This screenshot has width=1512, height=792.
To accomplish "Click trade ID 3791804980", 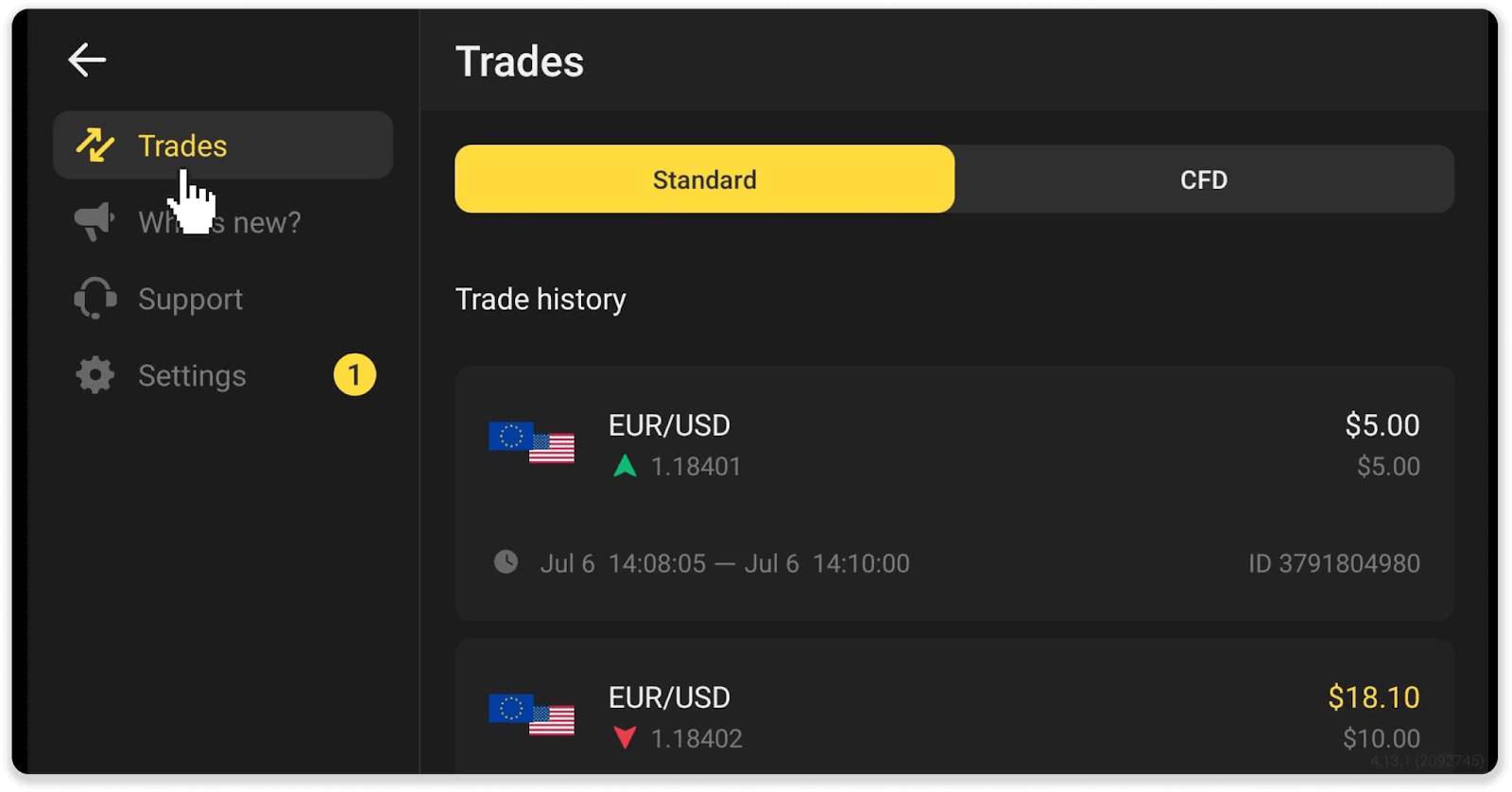I will [1333, 562].
